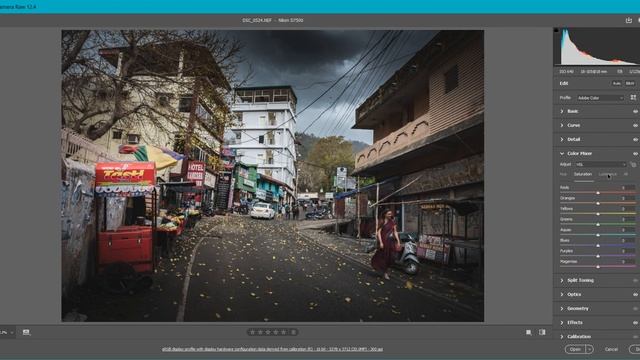640x360 pixels.
Task: Click the Oranges saturation slider handle
Action: tap(598, 203)
